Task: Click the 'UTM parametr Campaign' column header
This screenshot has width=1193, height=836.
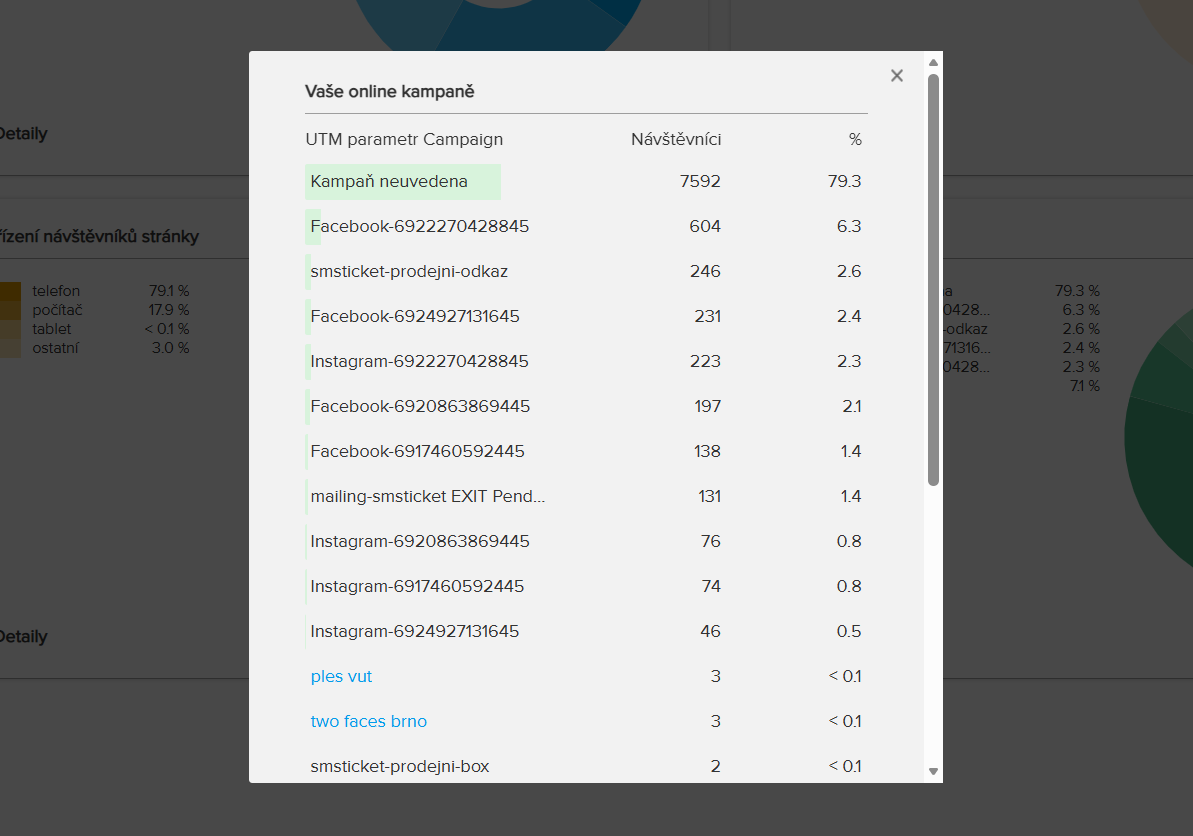Action: 404,140
